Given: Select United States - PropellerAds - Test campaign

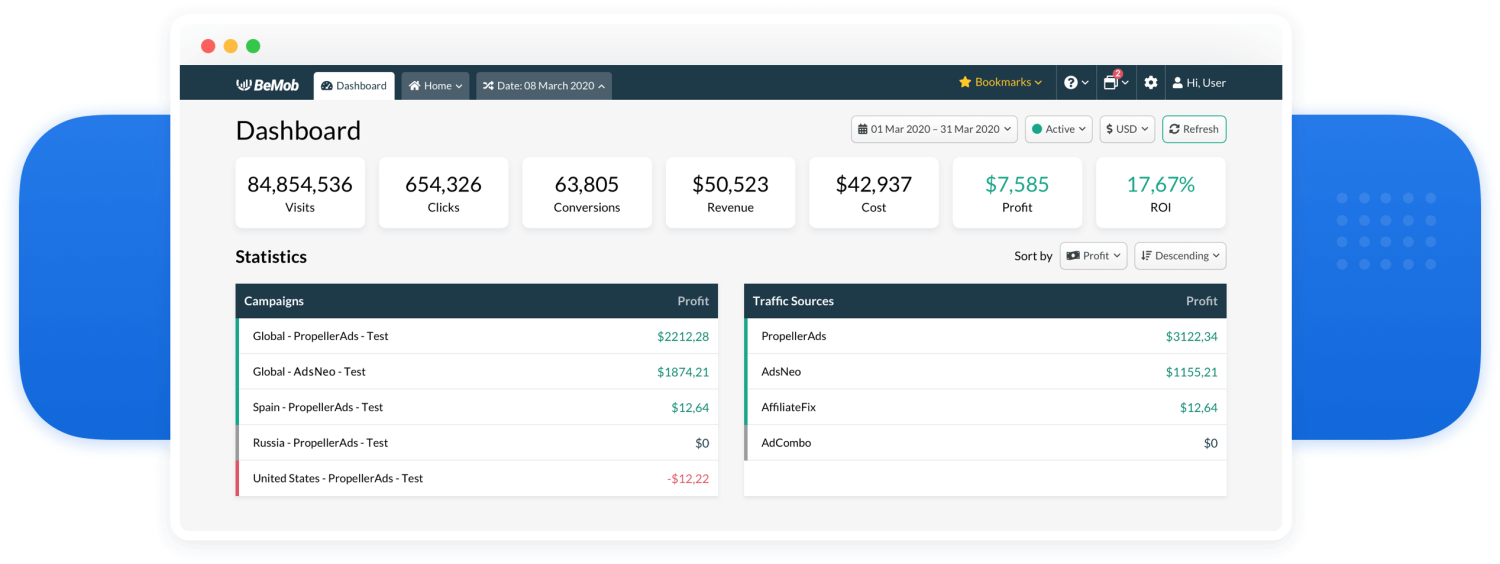Looking at the screenshot, I should pos(477,478).
